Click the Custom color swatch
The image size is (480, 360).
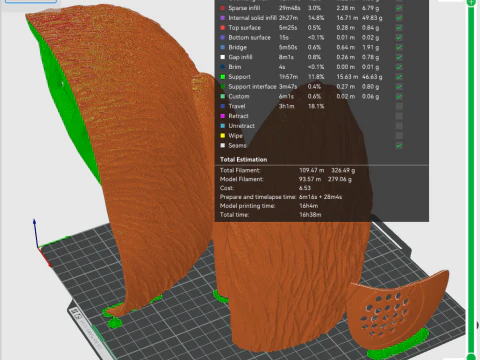tap(223, 96)
